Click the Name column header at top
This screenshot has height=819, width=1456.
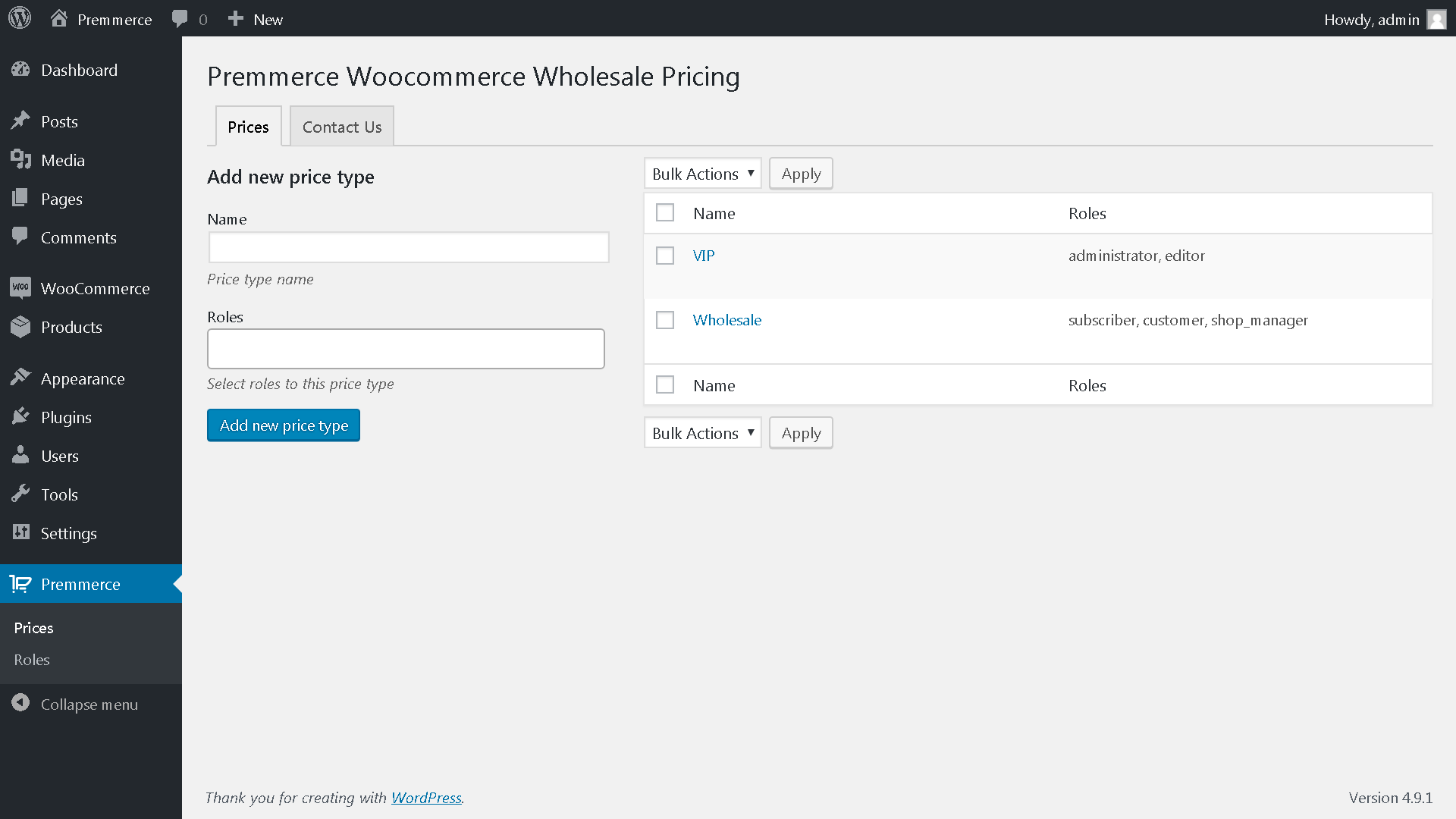click(x=714, y=213)
